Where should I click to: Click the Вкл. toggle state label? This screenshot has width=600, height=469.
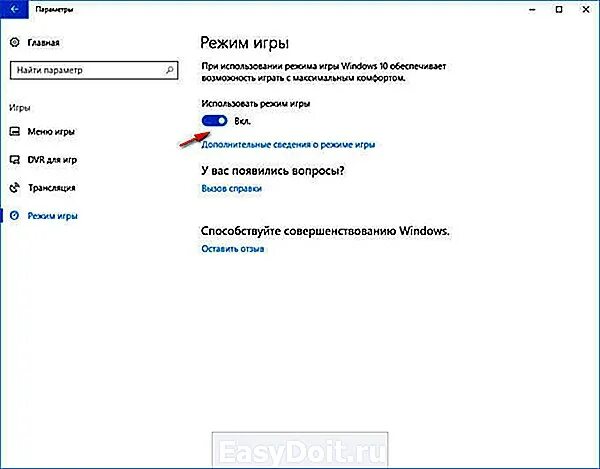(x=242, y=121)
